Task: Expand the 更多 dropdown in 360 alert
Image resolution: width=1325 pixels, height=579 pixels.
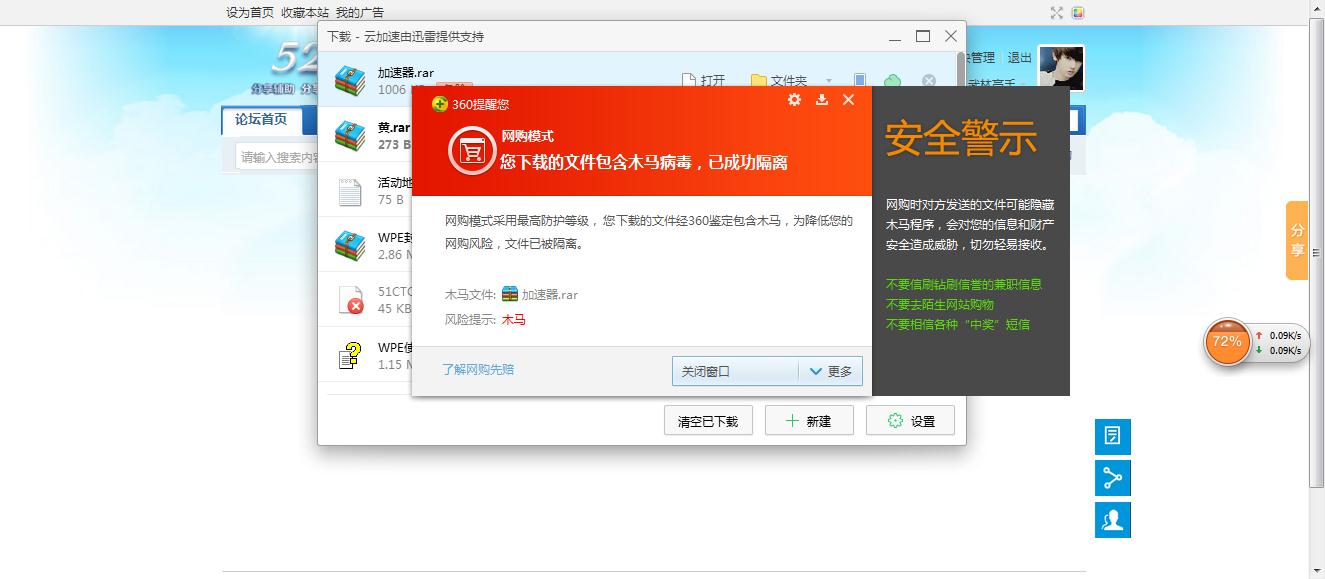Action: click(830, 371)
